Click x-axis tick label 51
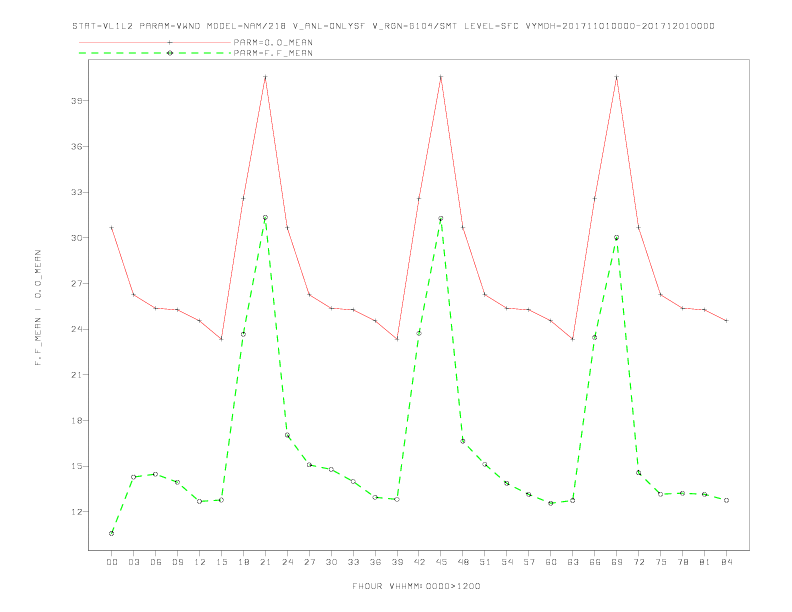Image resolution: width=792 pixels, height=612 pixels. 485,562
